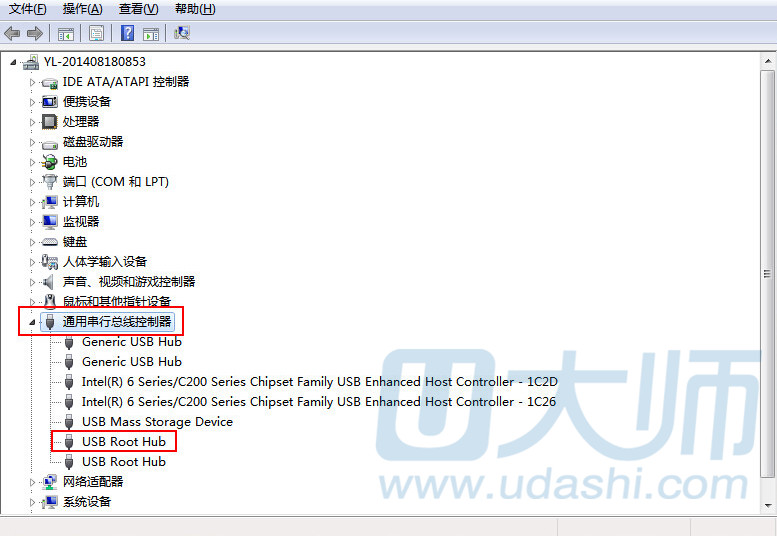777x536 pixels.
Task: Click the 键盘 keyboard icon
Action: point(50,242)
